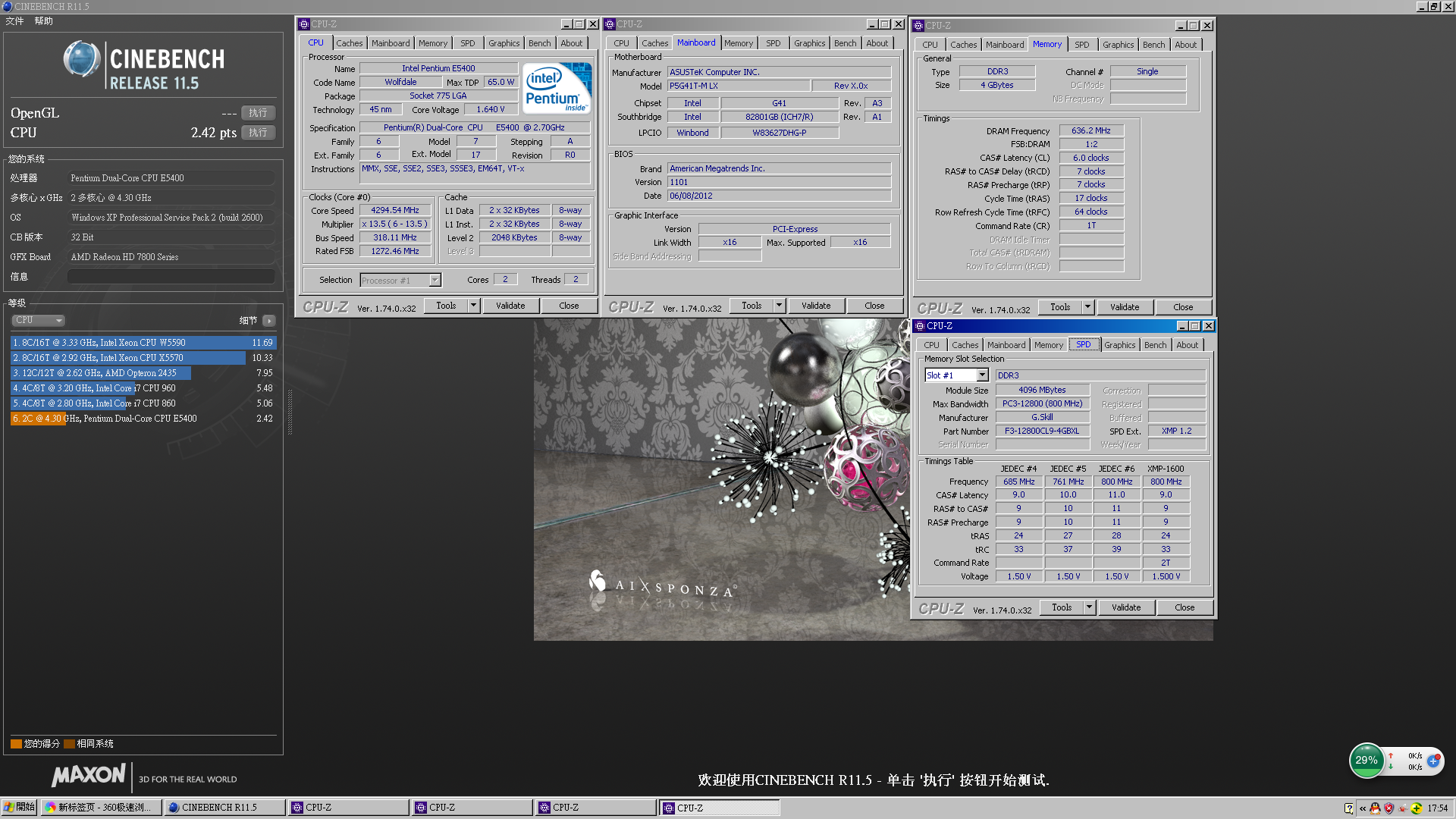Open Tools dropdown arrow in CPU tab window
Screen dimensions: 1456x819
[474, 306]
